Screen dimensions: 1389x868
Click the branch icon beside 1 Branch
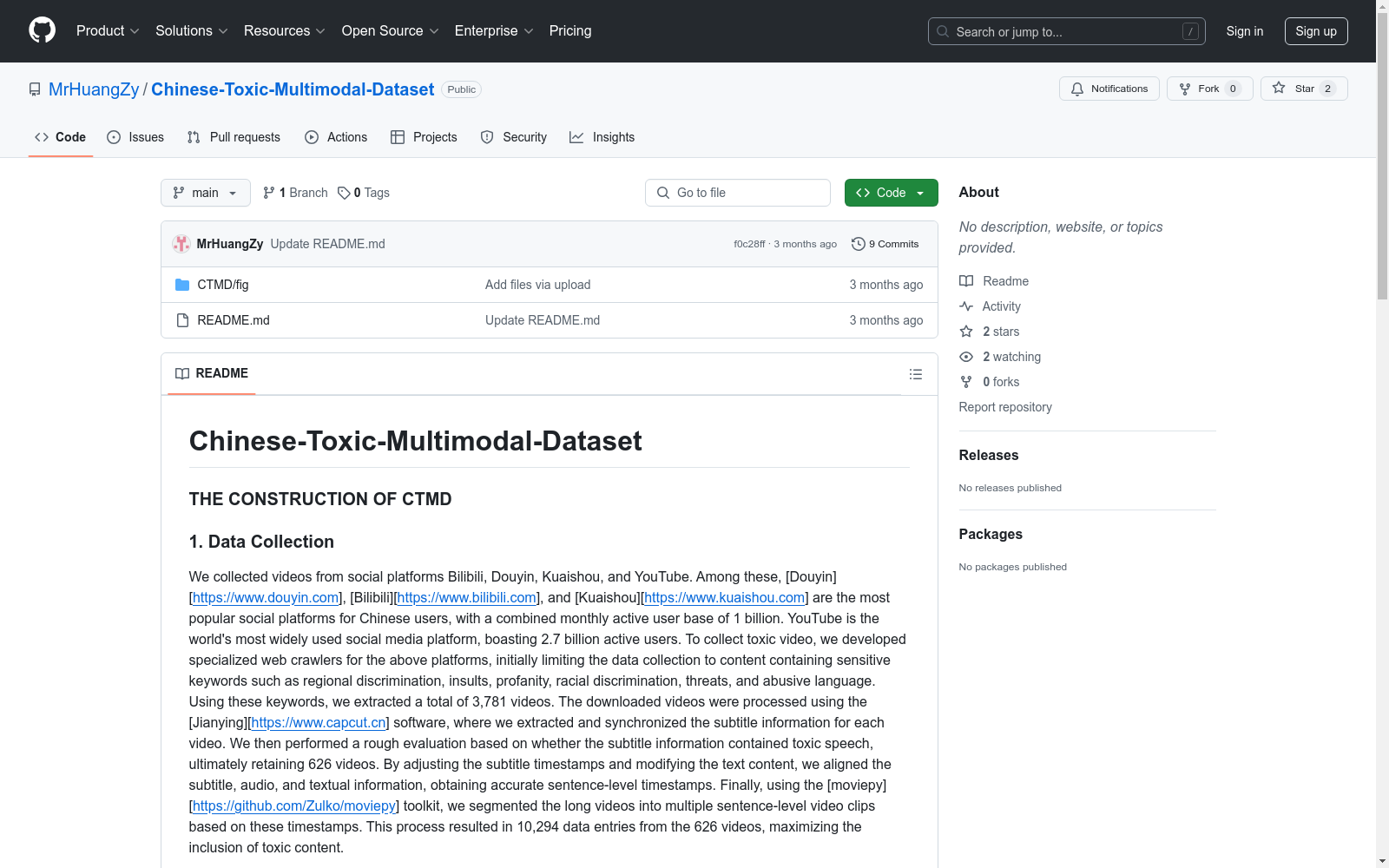tap(269, 193)
